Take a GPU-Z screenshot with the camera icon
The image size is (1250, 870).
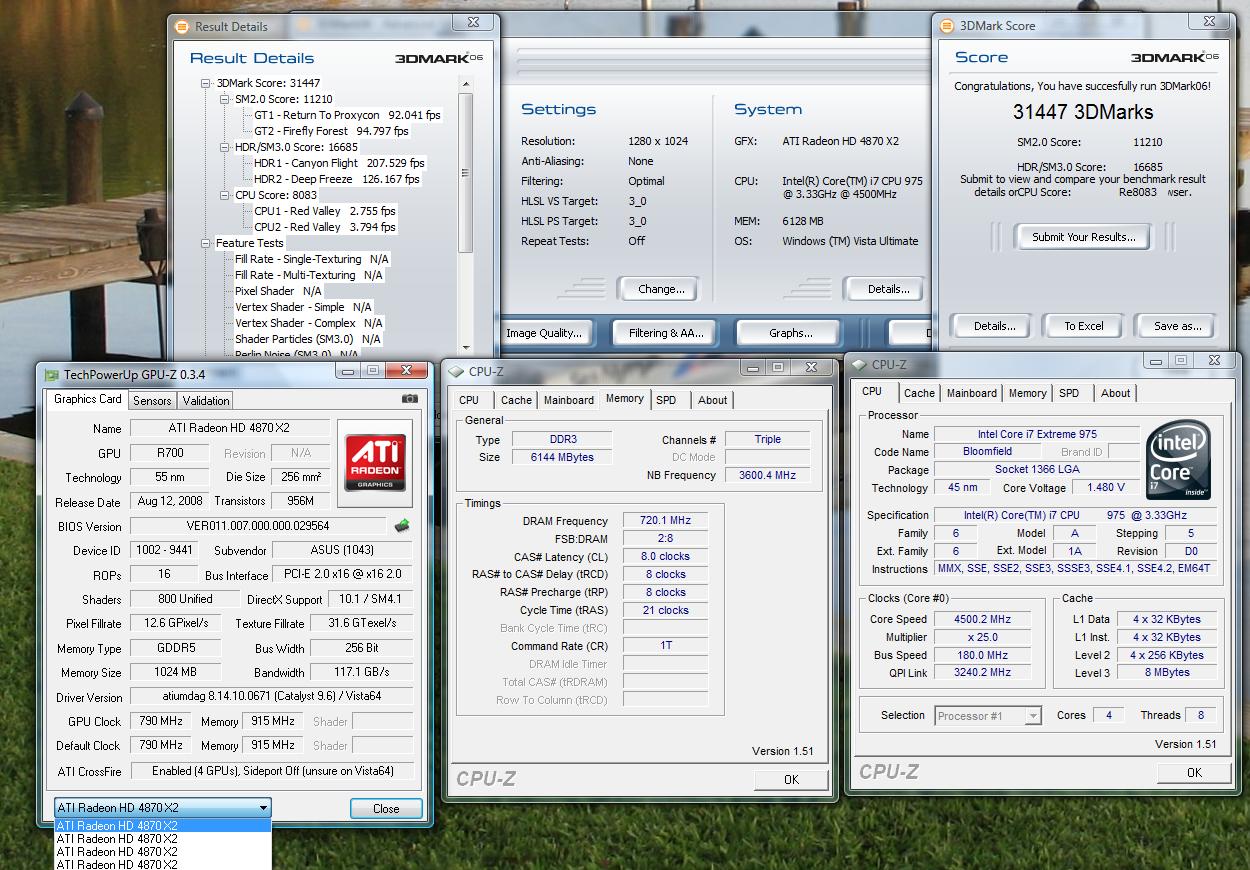point(409,398)
